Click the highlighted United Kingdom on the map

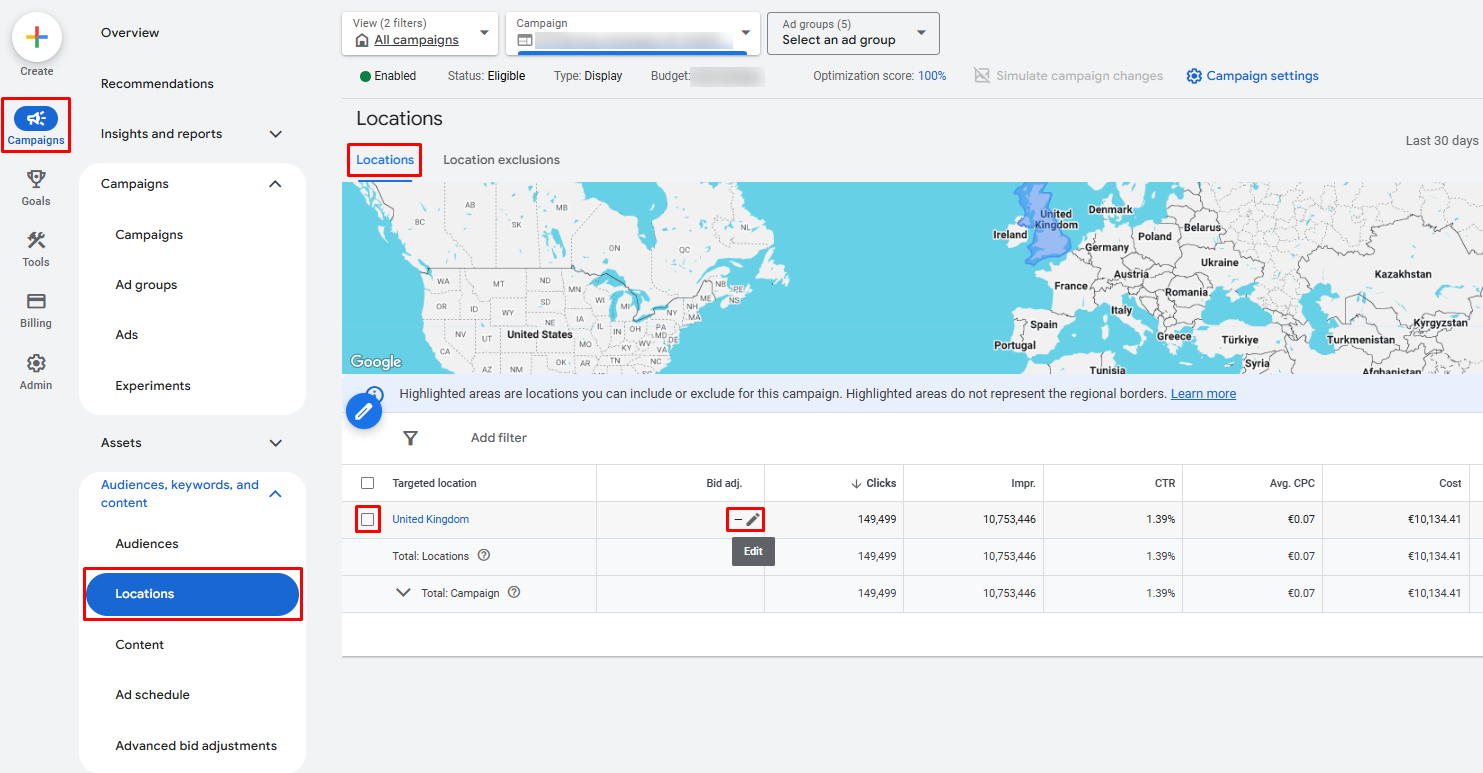tap(1043, 224)
